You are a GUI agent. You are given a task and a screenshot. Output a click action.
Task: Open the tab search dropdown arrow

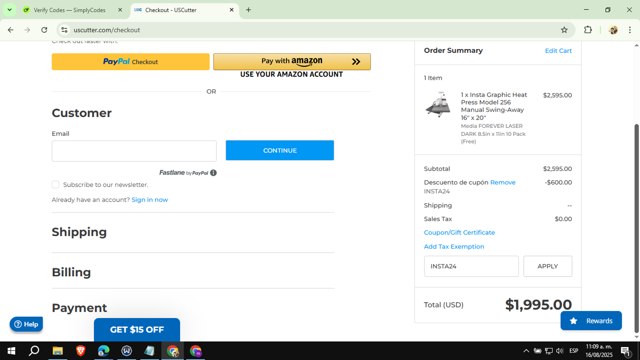coord(9,10)
